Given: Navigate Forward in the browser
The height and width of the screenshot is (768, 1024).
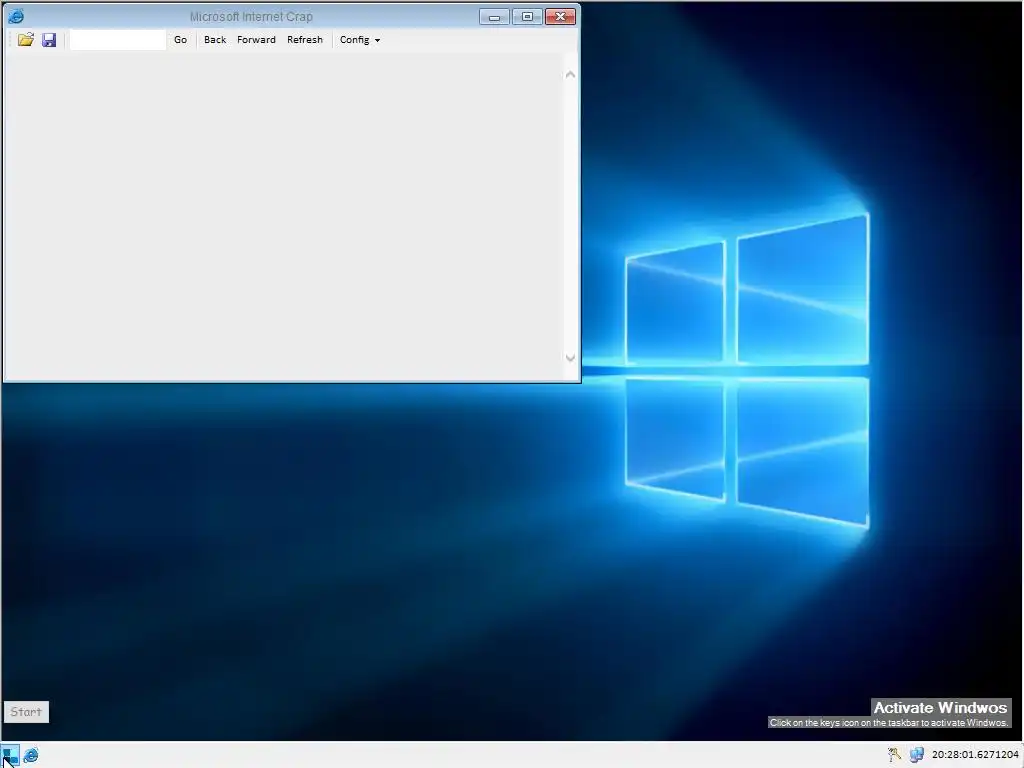Looking at the screenshot, I should point(256,40).
